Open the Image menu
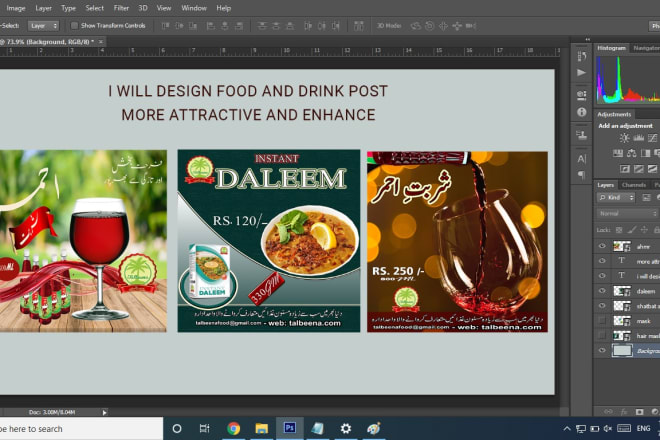This screenshot has width=660, height=440. [16, 8]
